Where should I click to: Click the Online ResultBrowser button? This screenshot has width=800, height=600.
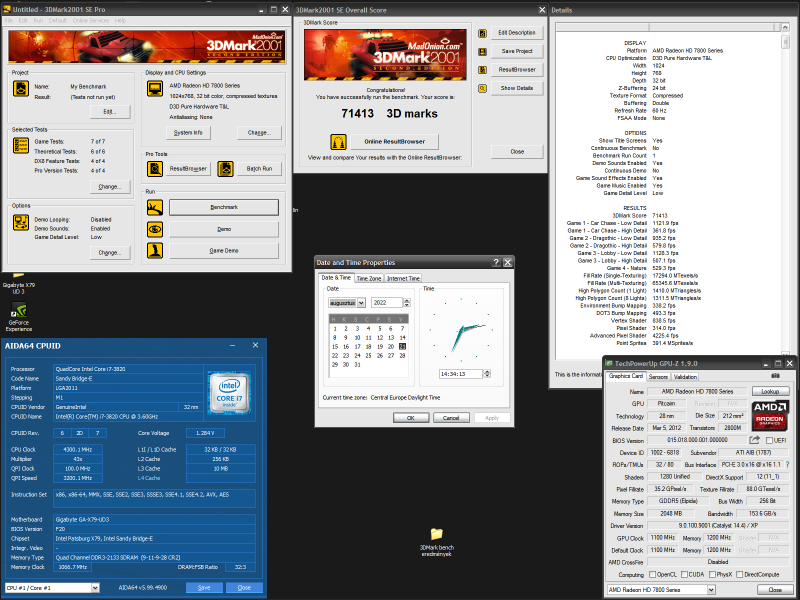click(x=394, y=141)
